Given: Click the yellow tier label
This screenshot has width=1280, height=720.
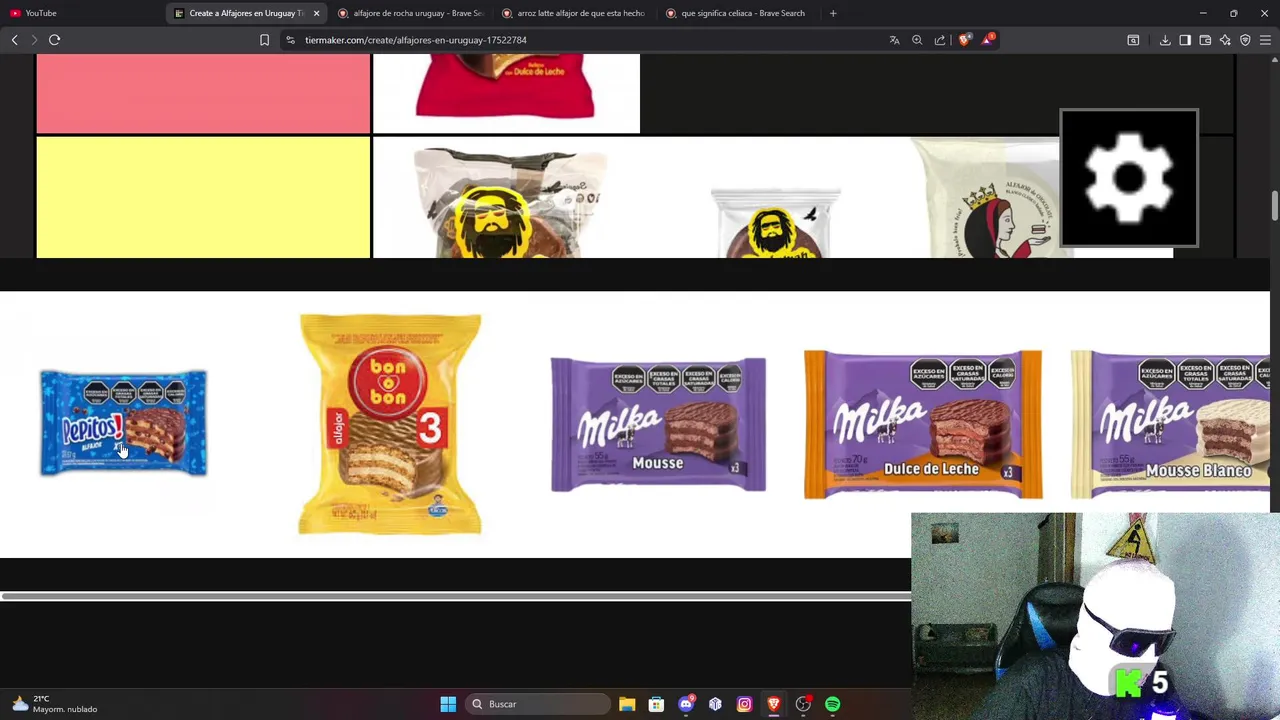Looking at the screenshot, I should pyautogui.click(x=203, y=198).
